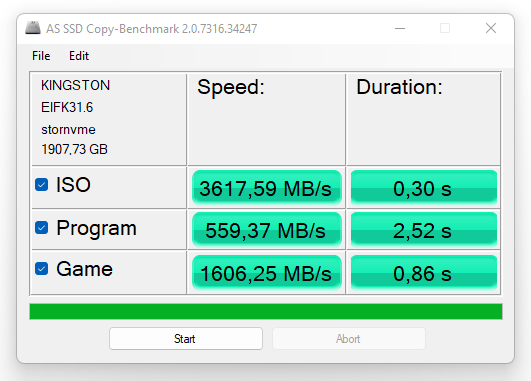
Task: Select the Game speed result 1606,25 MB/s
Action: coord(267,273)
